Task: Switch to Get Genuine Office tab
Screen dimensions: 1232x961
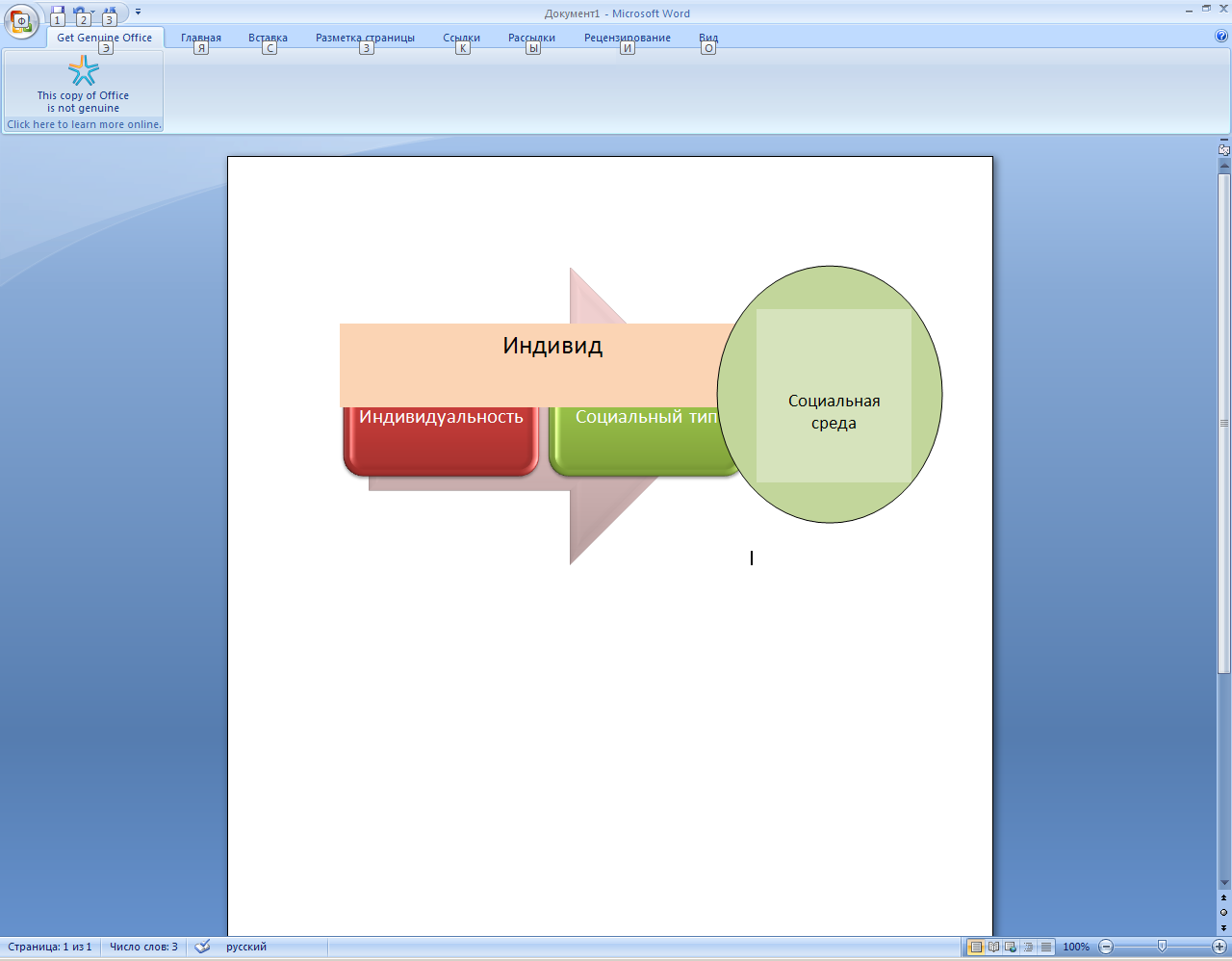Action: point(104,38)
